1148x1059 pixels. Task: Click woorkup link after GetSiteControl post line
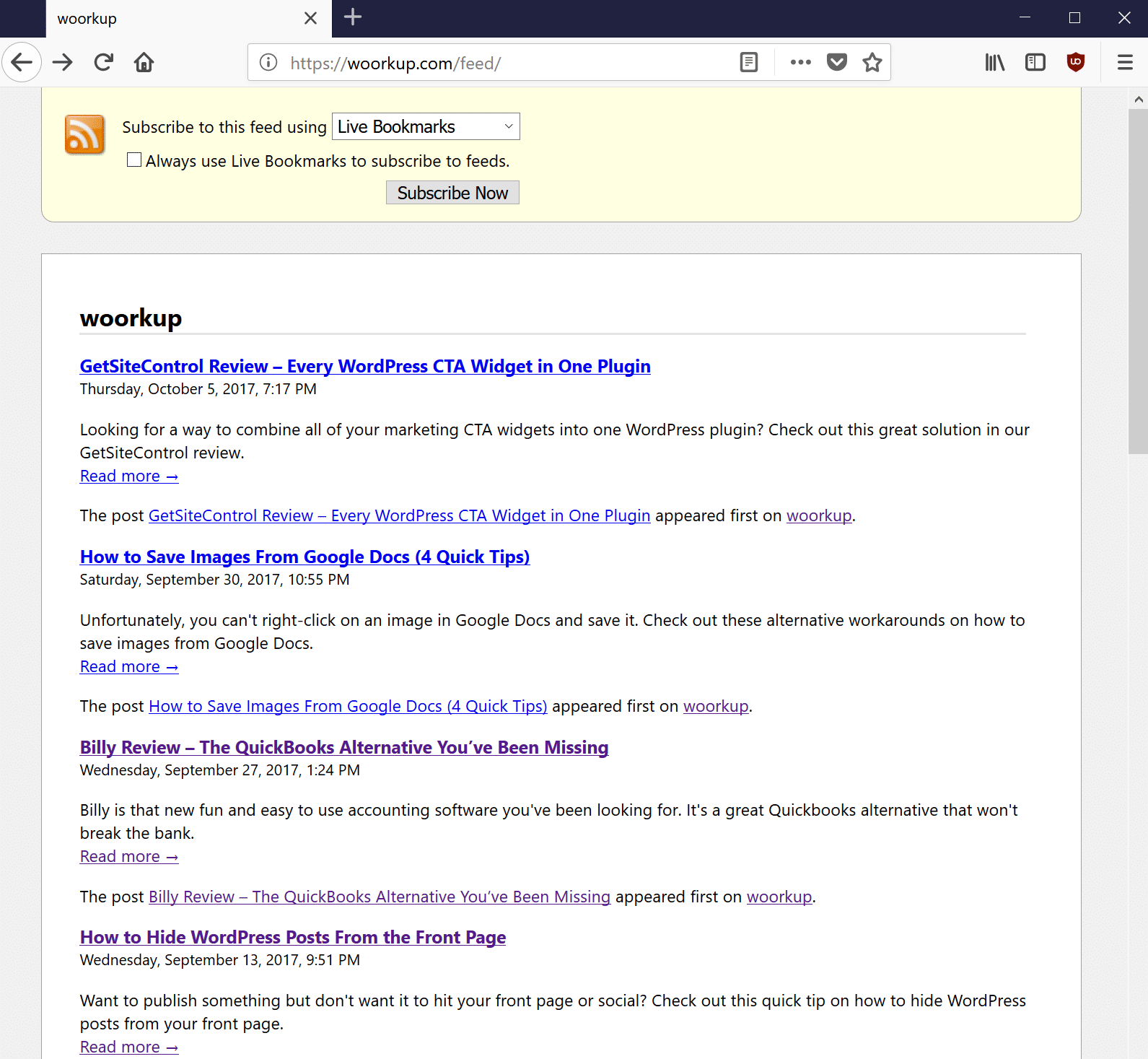[819, 515]
